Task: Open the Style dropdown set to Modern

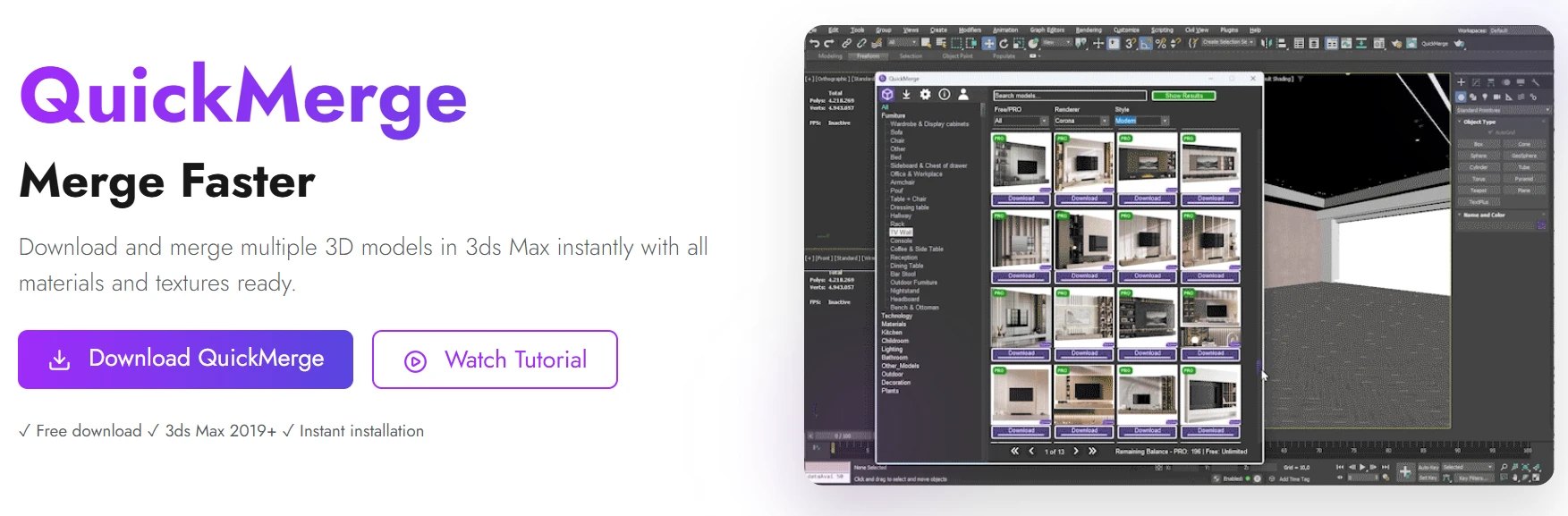Action: pos(1141,121)
